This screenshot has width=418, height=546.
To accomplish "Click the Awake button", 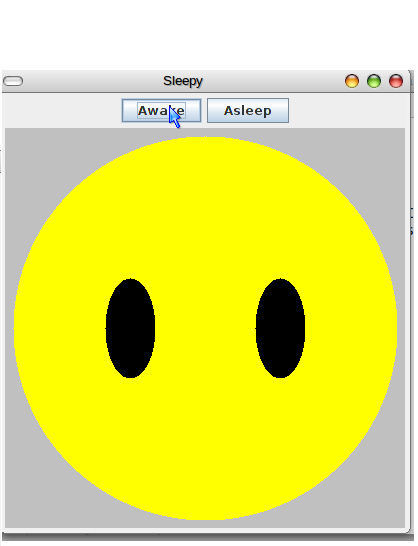I will point(161,111).
